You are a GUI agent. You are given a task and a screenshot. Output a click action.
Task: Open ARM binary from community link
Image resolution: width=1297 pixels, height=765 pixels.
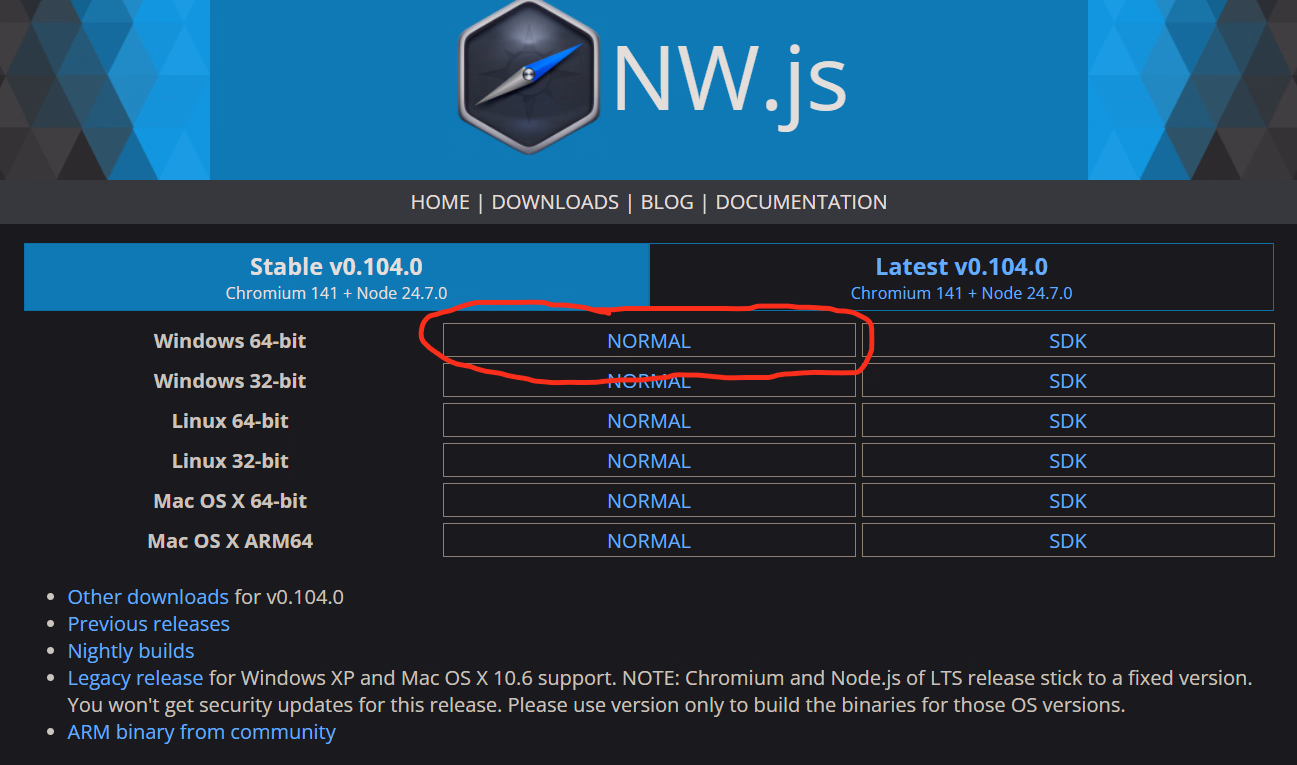point(201,732)
